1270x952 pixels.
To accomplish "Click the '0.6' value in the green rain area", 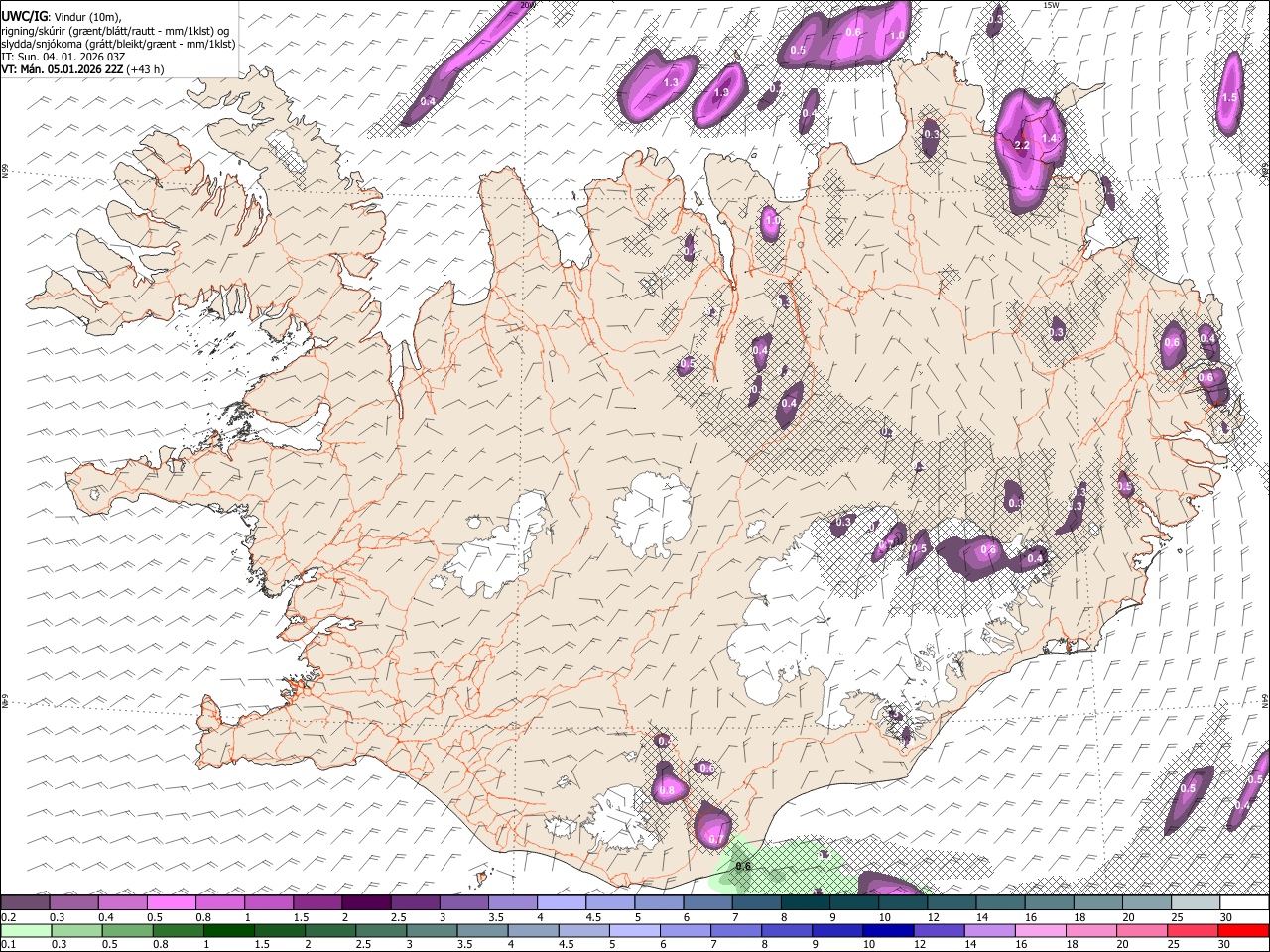I will (743, 867).
